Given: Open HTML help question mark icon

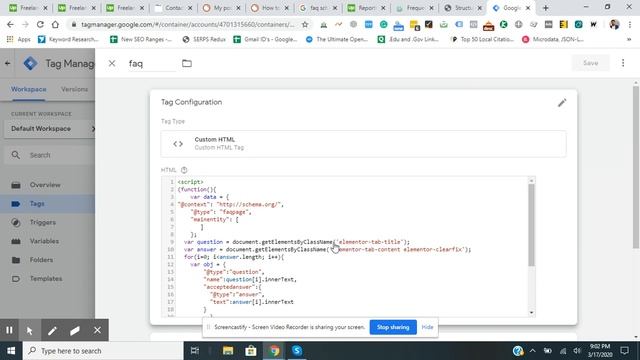Looking at the screenshot, I should pyautogui.click(x=184, y=170).
